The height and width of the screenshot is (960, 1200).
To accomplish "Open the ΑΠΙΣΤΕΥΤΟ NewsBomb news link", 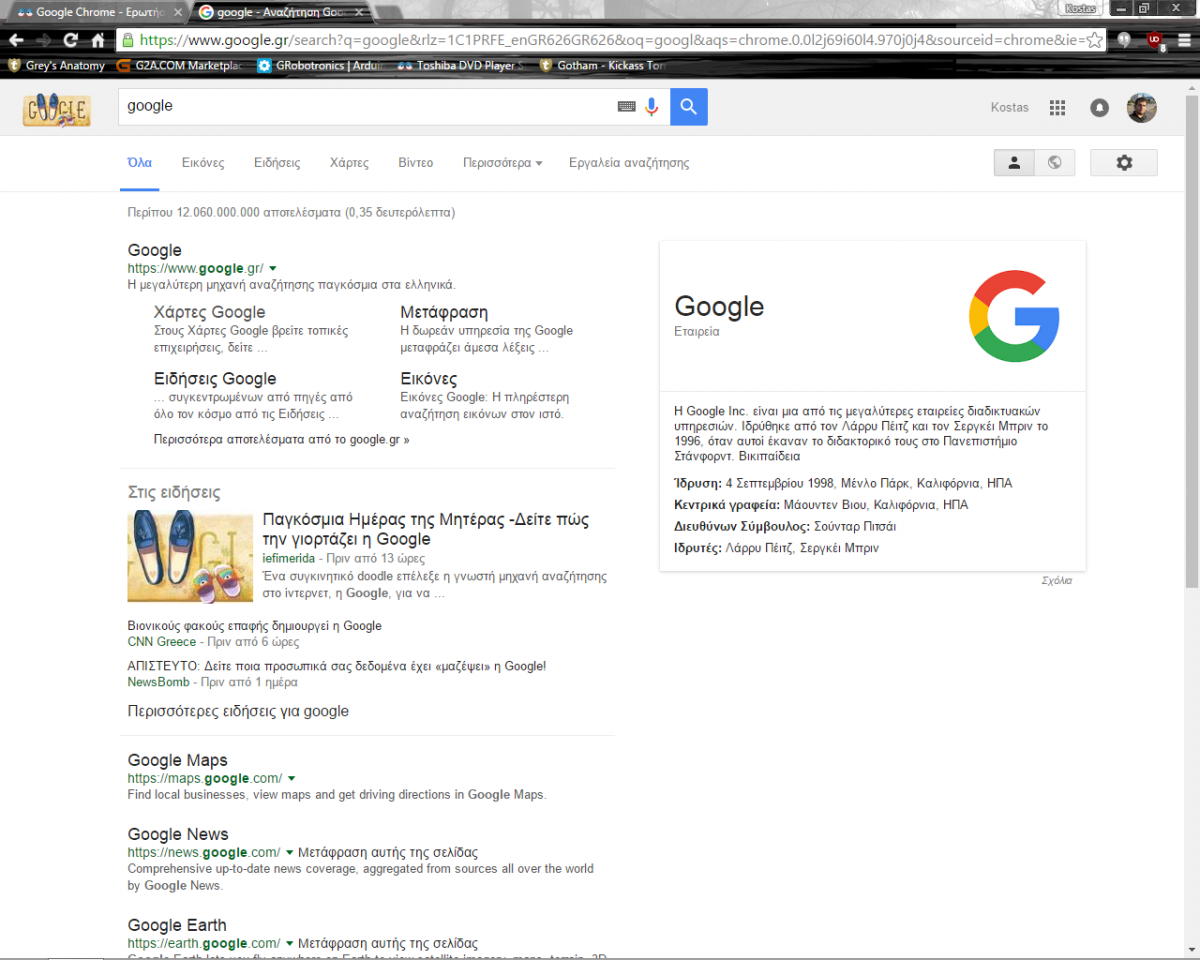I will click(337, 666).
